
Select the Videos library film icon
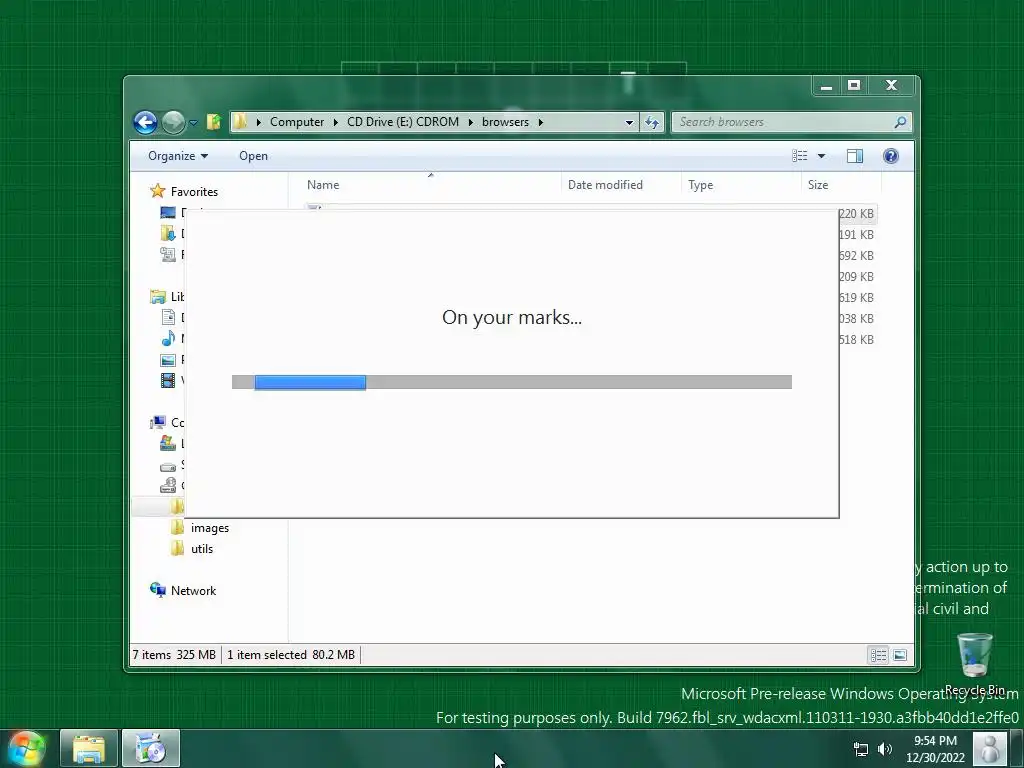tap(168, 380)
